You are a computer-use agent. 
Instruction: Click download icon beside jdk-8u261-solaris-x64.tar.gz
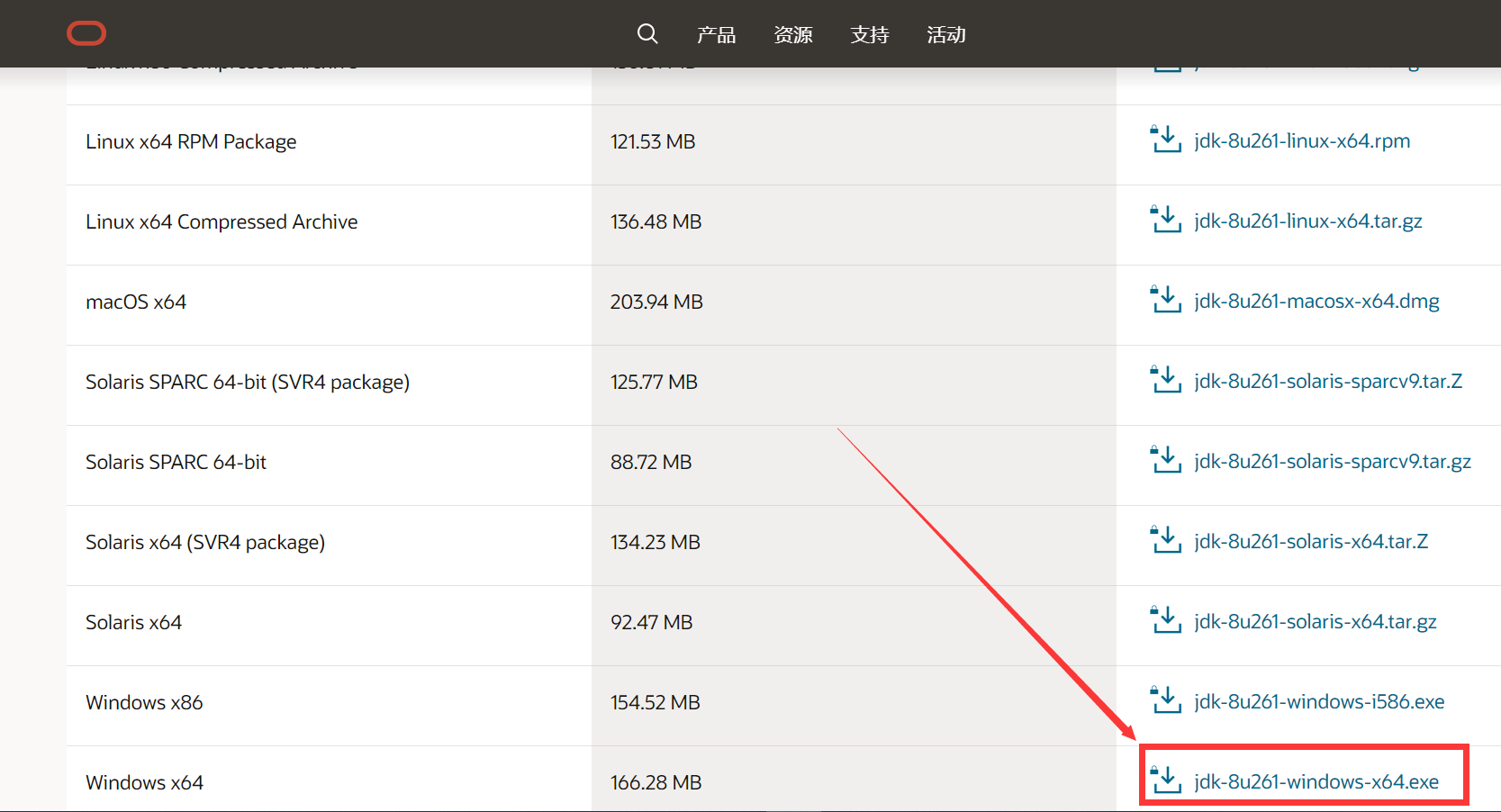[1165, 620]
